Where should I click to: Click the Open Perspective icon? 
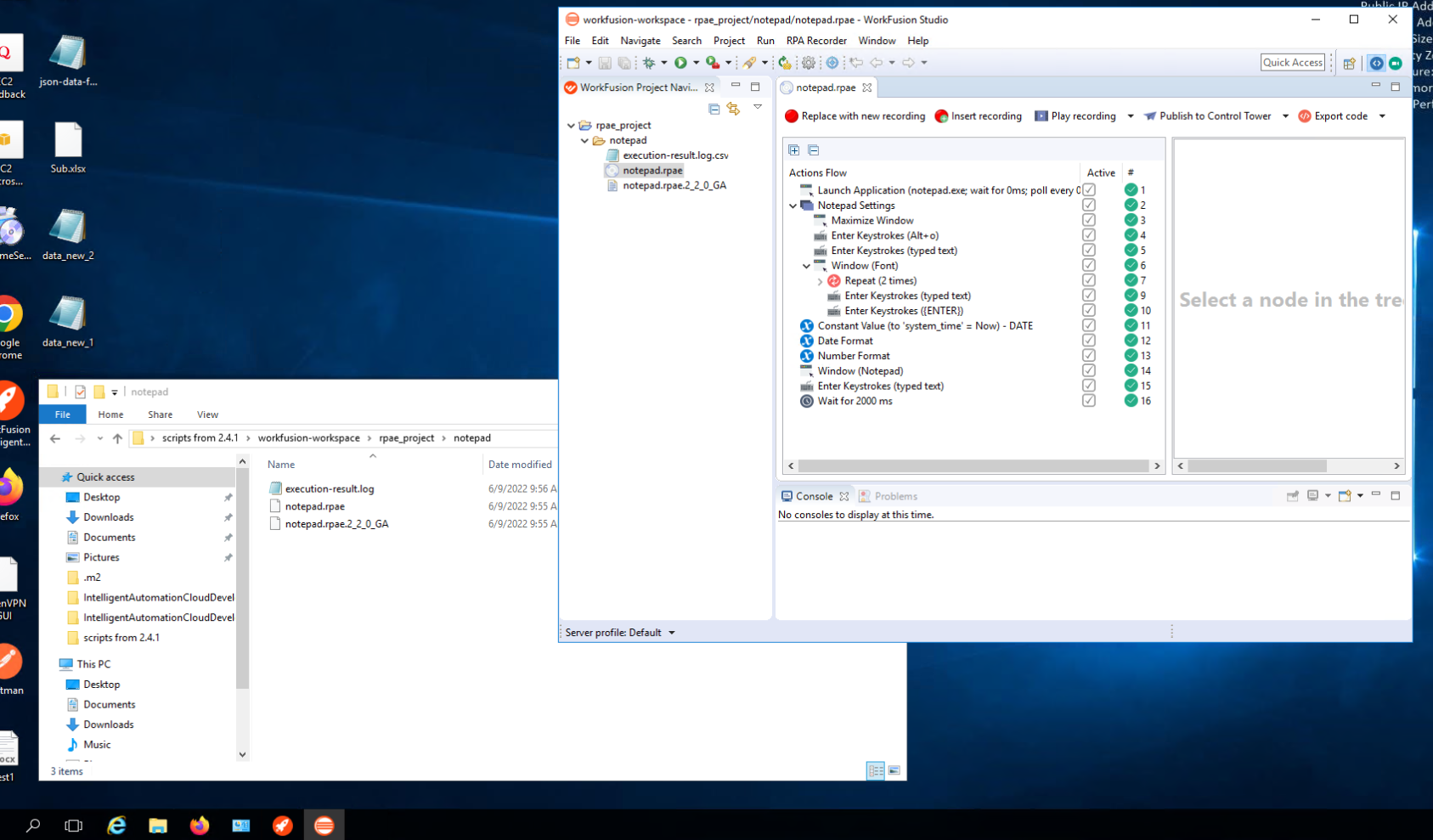pyautogui.click(x=1349, y=63)
